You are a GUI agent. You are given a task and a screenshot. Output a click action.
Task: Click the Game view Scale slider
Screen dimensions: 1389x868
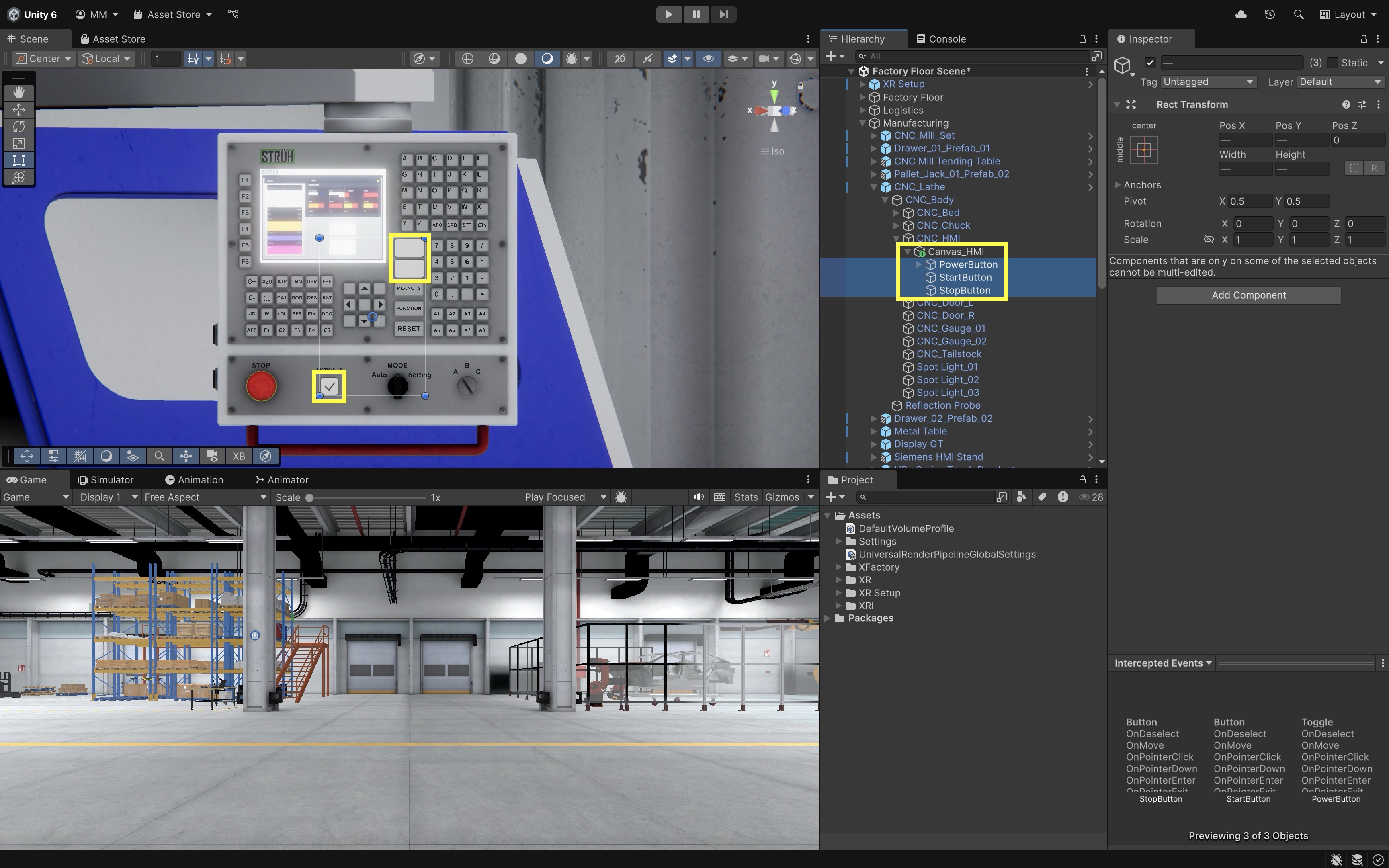367,498
